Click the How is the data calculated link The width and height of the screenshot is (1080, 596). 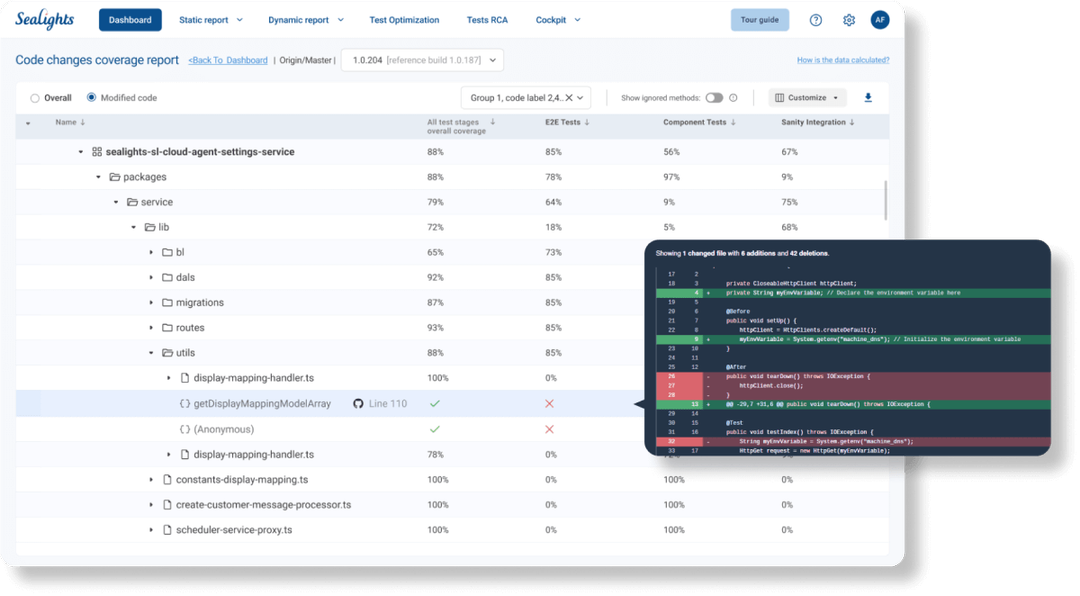coord(845,60)
